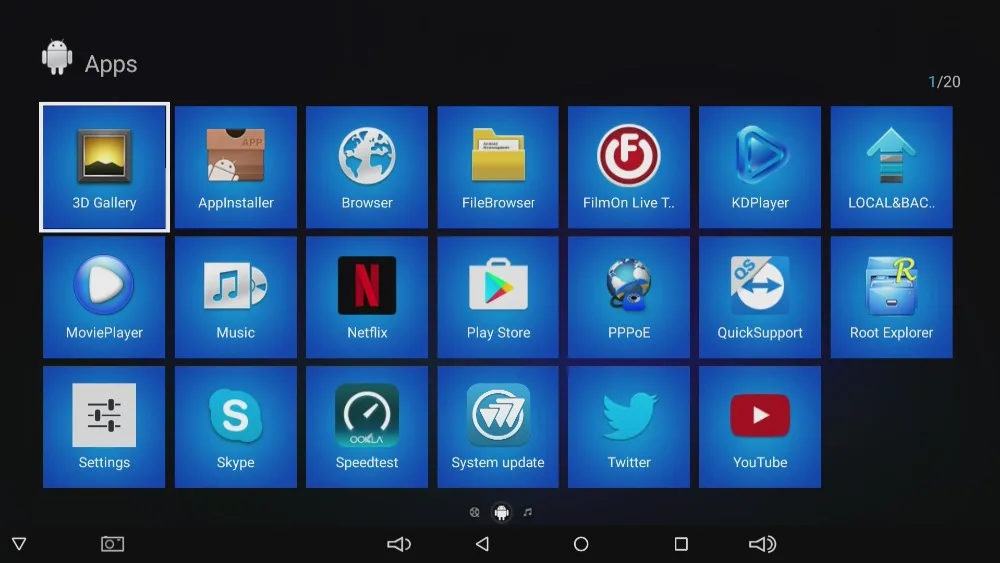
Task: Select the Android apps page indicator
Action: (x=502, y=512)
